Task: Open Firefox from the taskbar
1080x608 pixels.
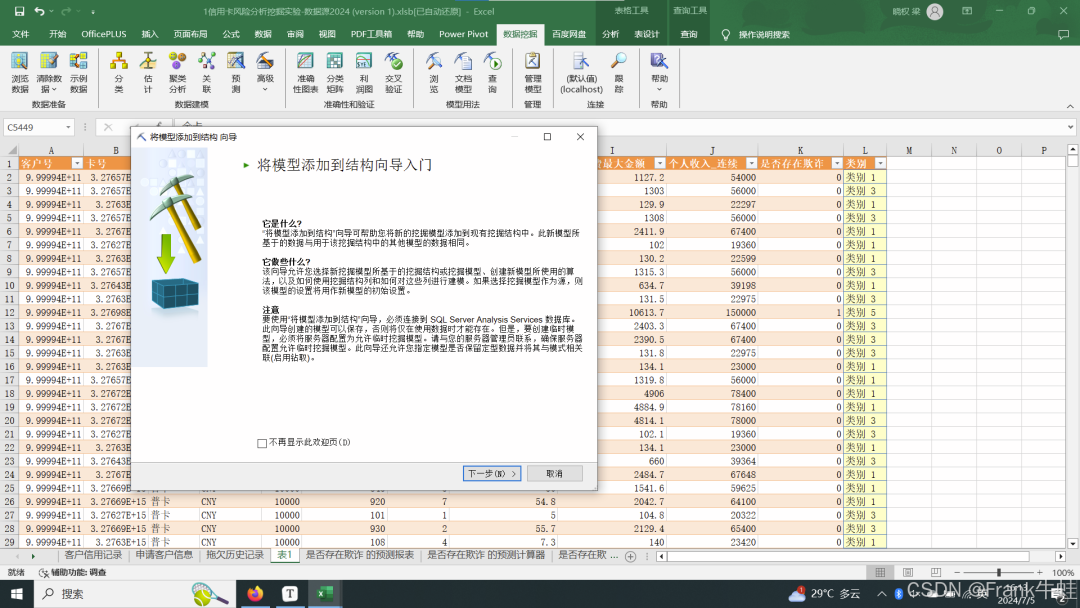Action: tap(255, 594)
